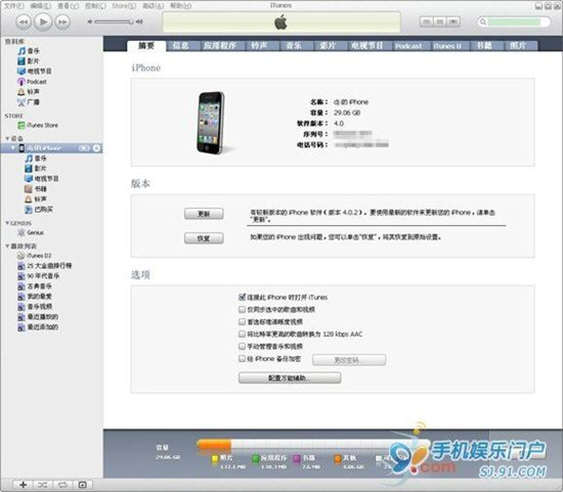Click the 更新 update button

click(x=204, y=214)
